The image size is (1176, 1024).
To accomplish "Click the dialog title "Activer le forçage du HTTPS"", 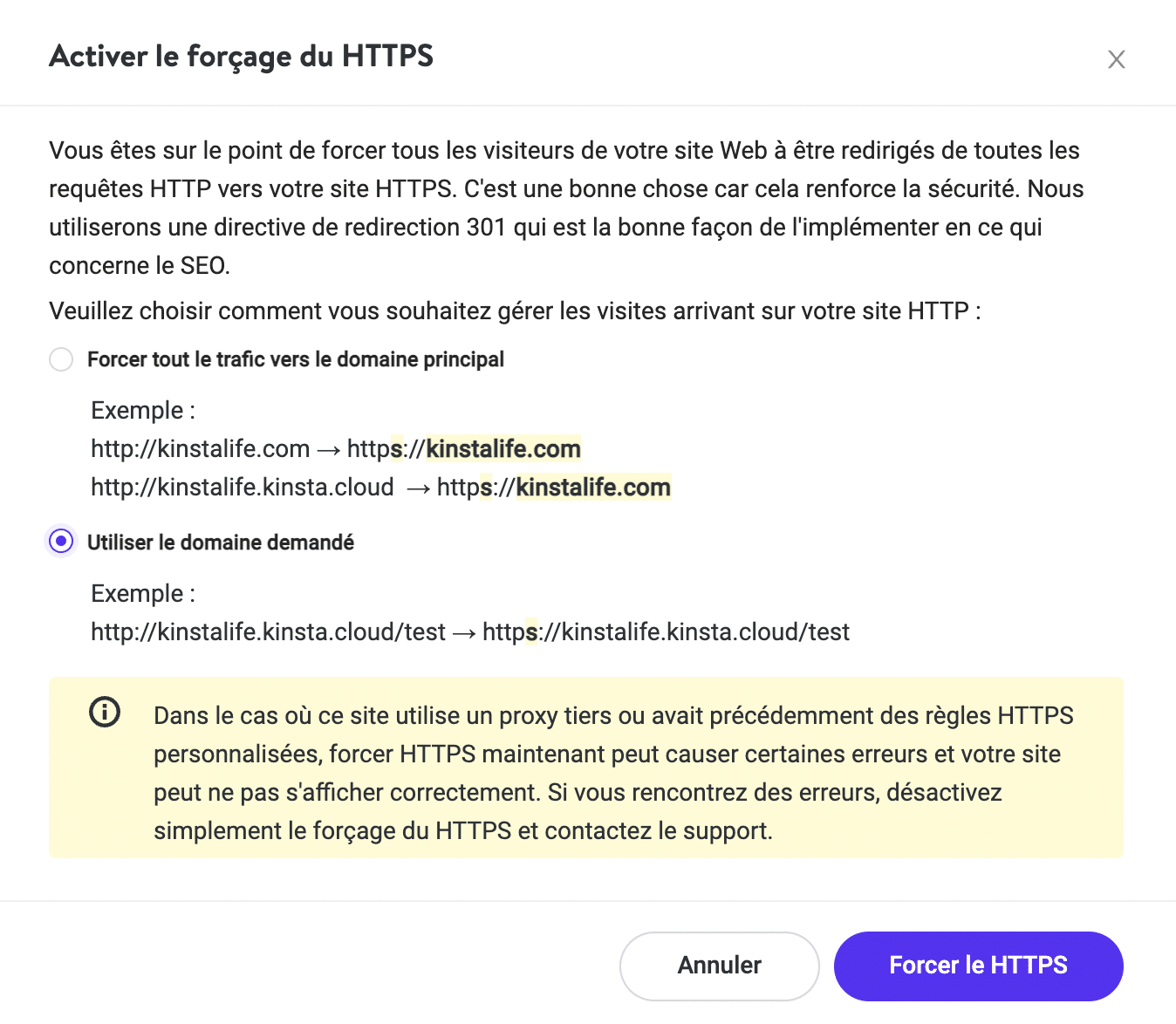I will (242, 56).
